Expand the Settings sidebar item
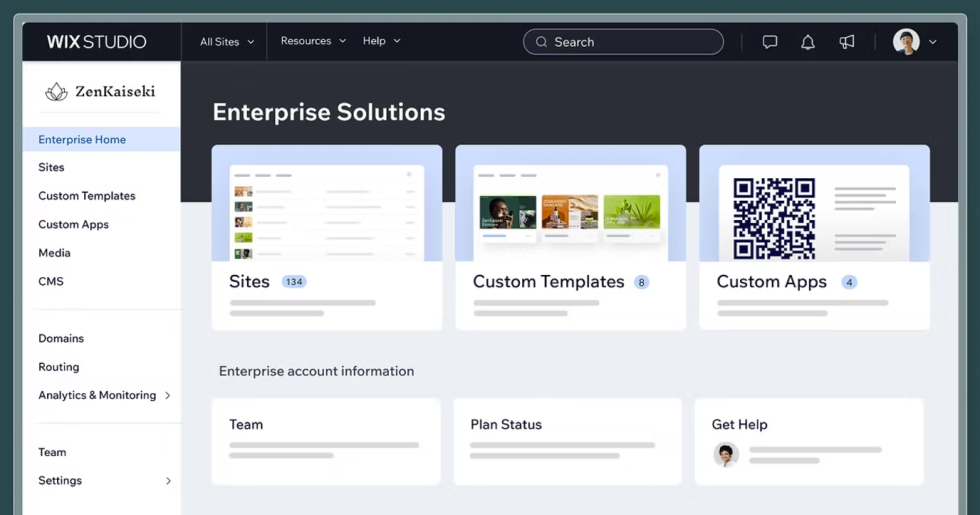Screen dimensions: 980x515 pos(167,481)
